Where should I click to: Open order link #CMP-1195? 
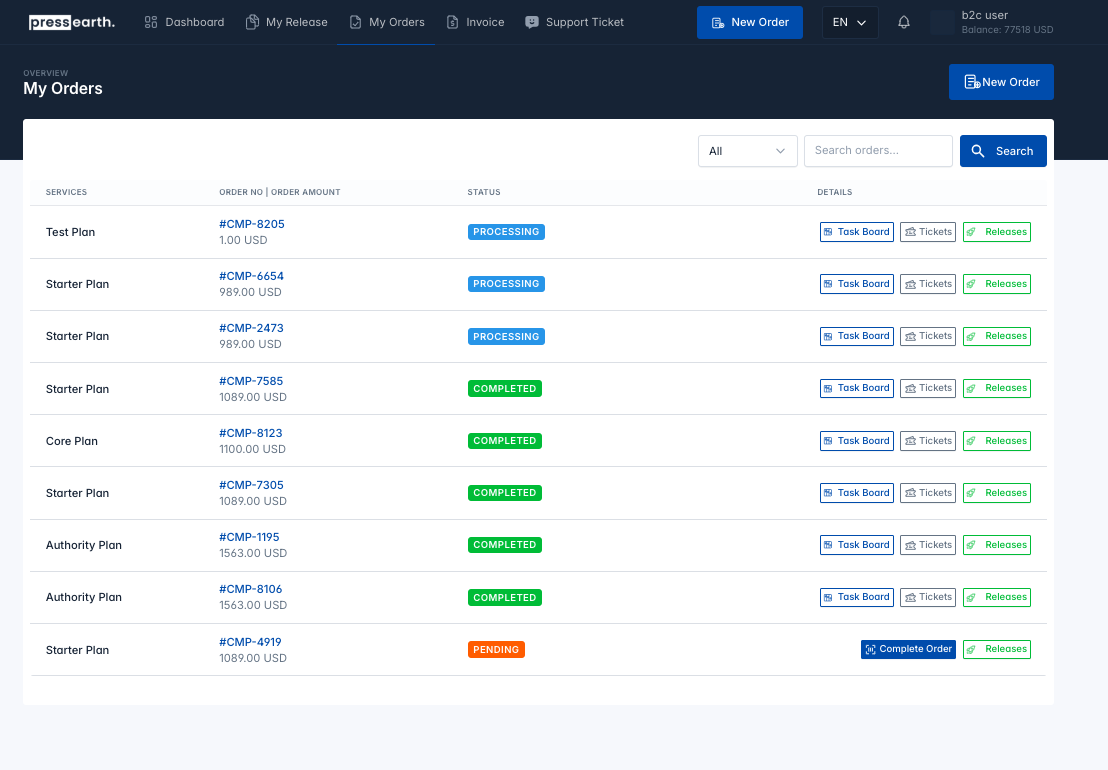pyautogui.click(x=249, y=538)
